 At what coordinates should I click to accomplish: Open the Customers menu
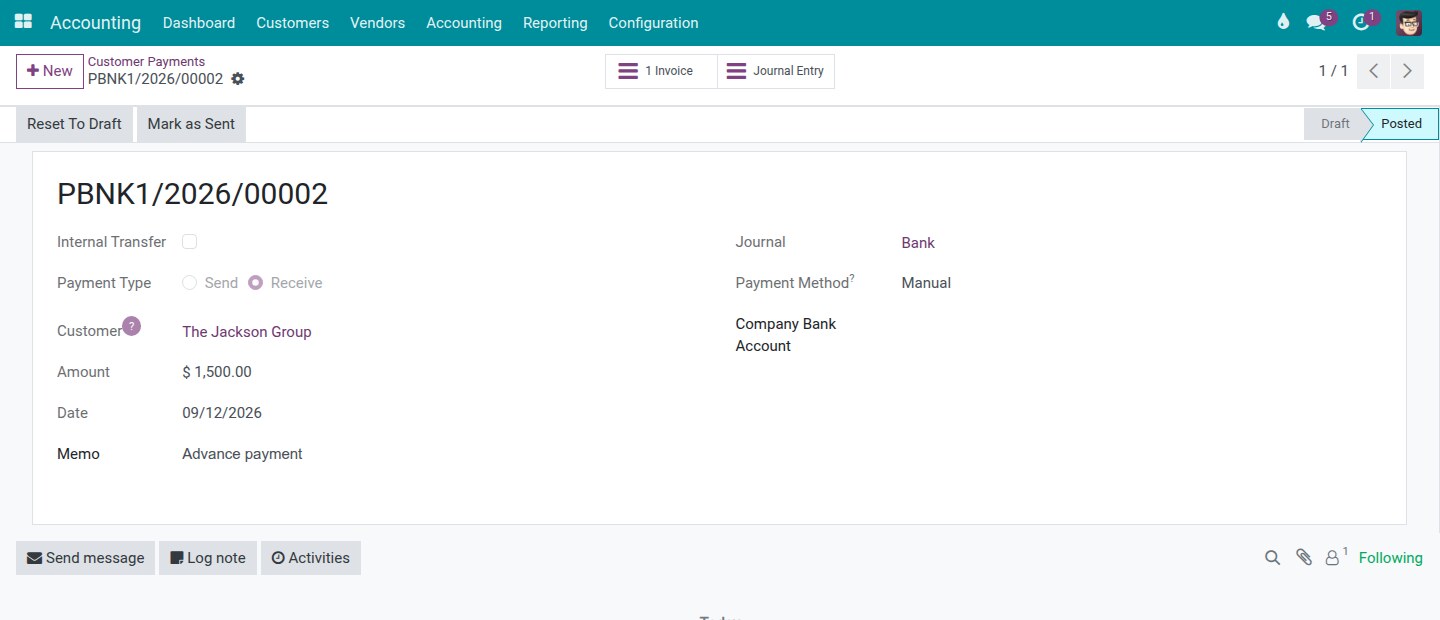292,22
